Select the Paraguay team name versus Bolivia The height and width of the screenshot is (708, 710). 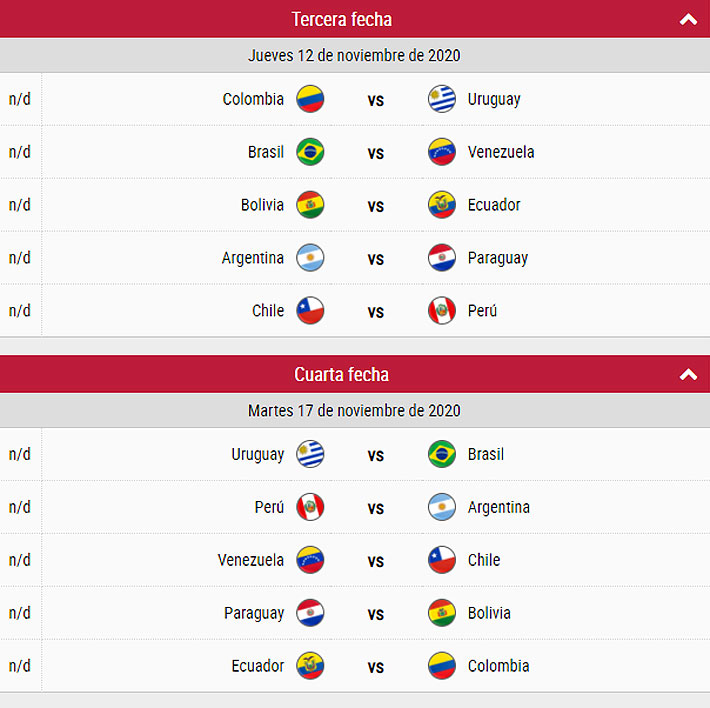[254, 613]
